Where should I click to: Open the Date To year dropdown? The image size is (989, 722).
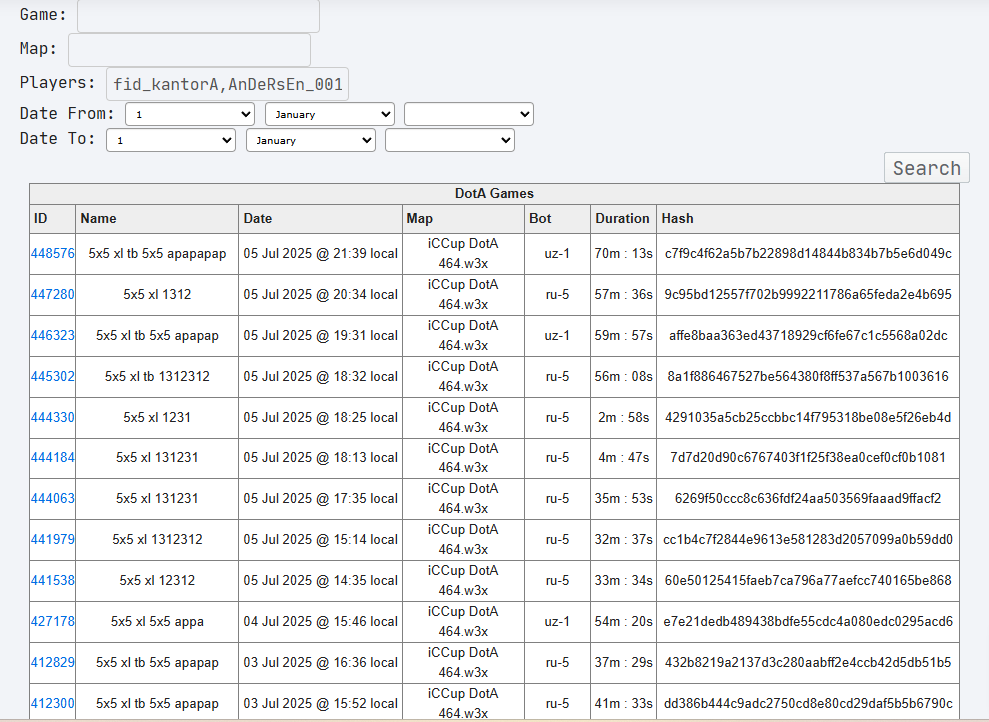tap(450, 140)
